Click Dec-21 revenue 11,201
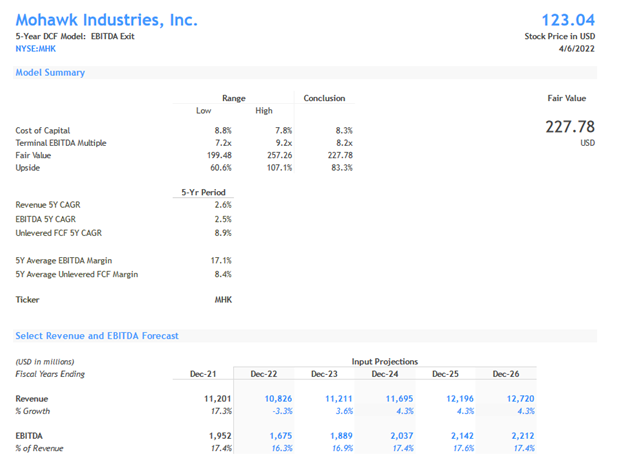 tap(218, 399)
